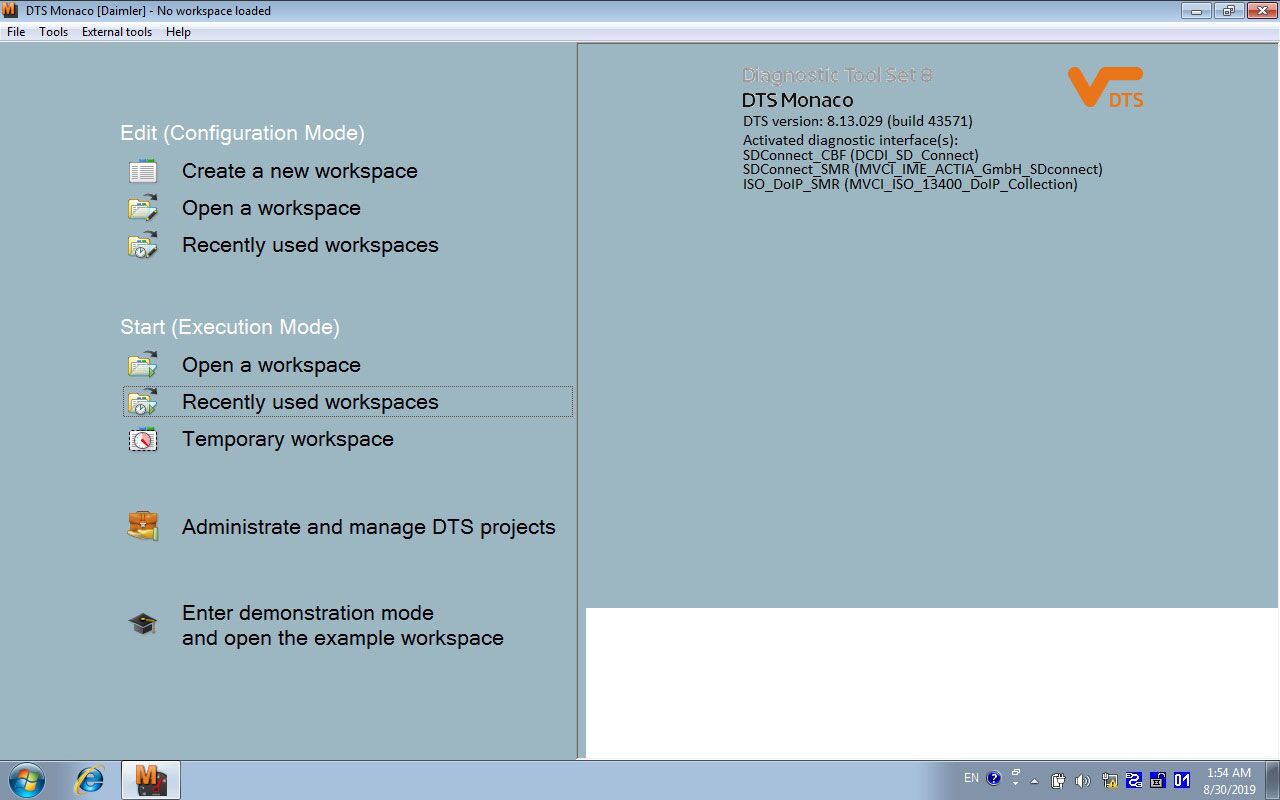Click the graduation cap demonstration mode icon
The width and height of the screenshot is (1280, 800).
pos(143,625)
